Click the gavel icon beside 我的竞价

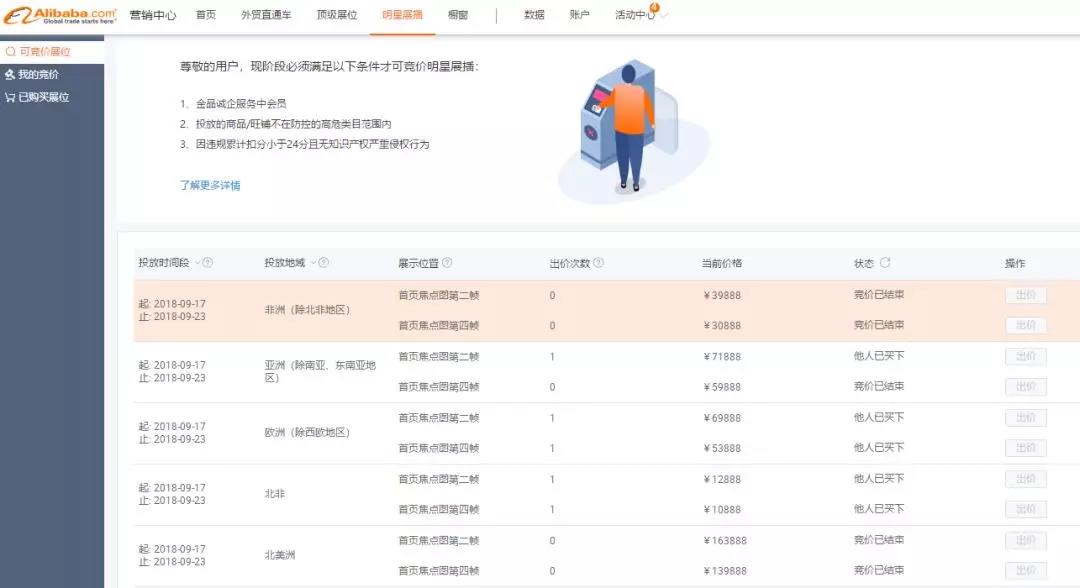(x=10, y=75)
